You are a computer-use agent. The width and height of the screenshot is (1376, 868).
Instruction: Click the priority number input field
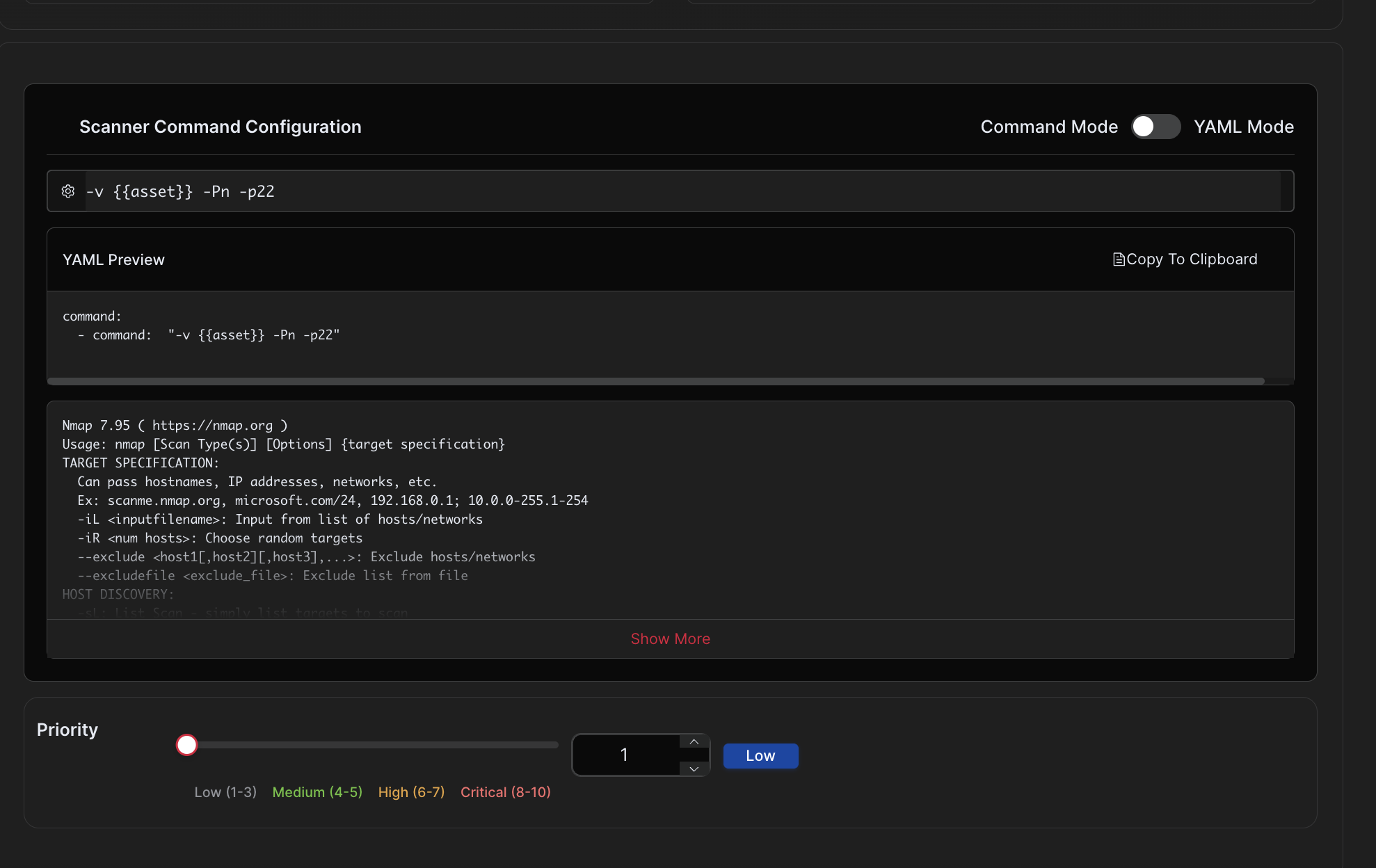pos(625,755)
